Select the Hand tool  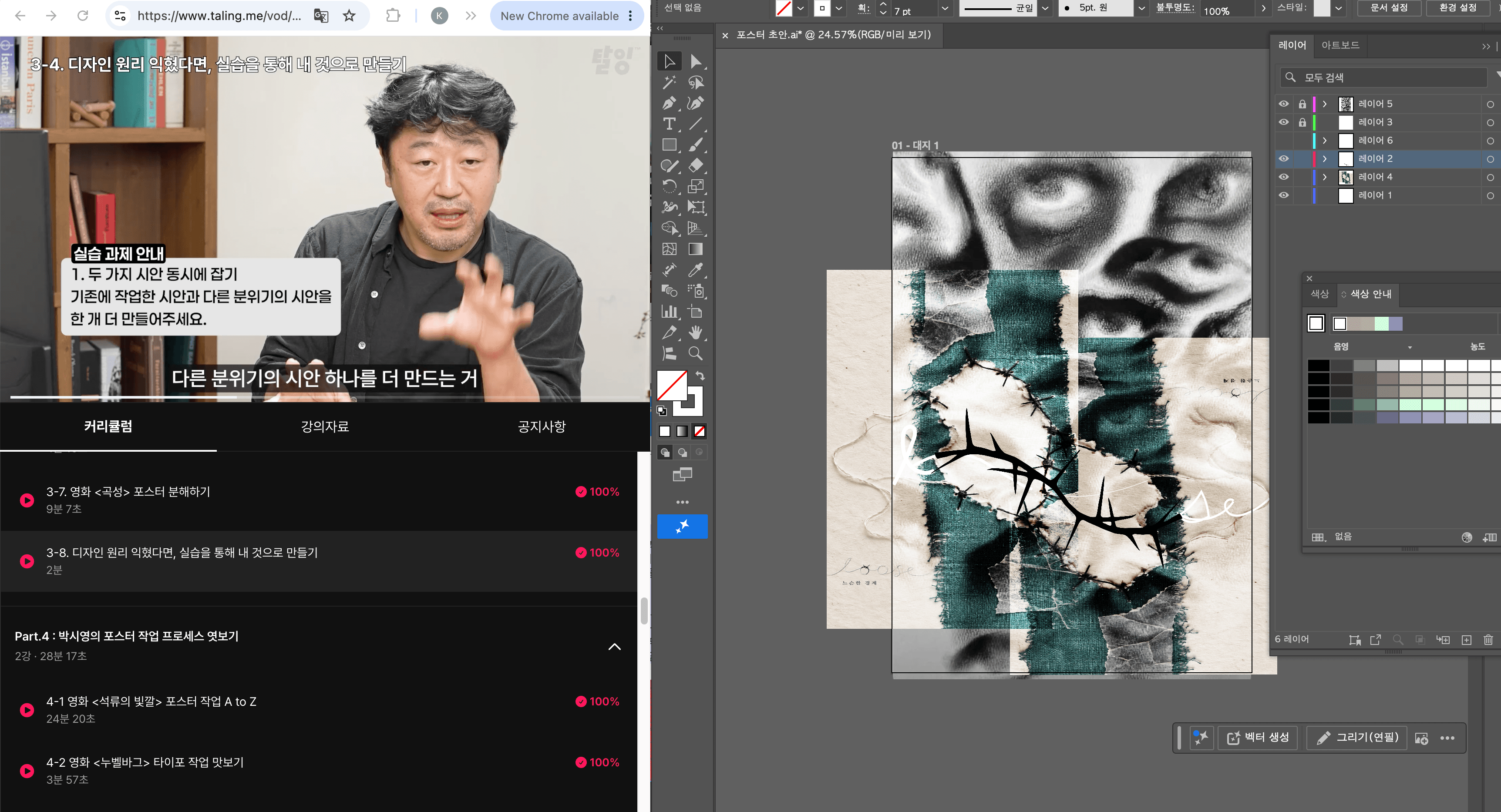click(x=695, y=332)
